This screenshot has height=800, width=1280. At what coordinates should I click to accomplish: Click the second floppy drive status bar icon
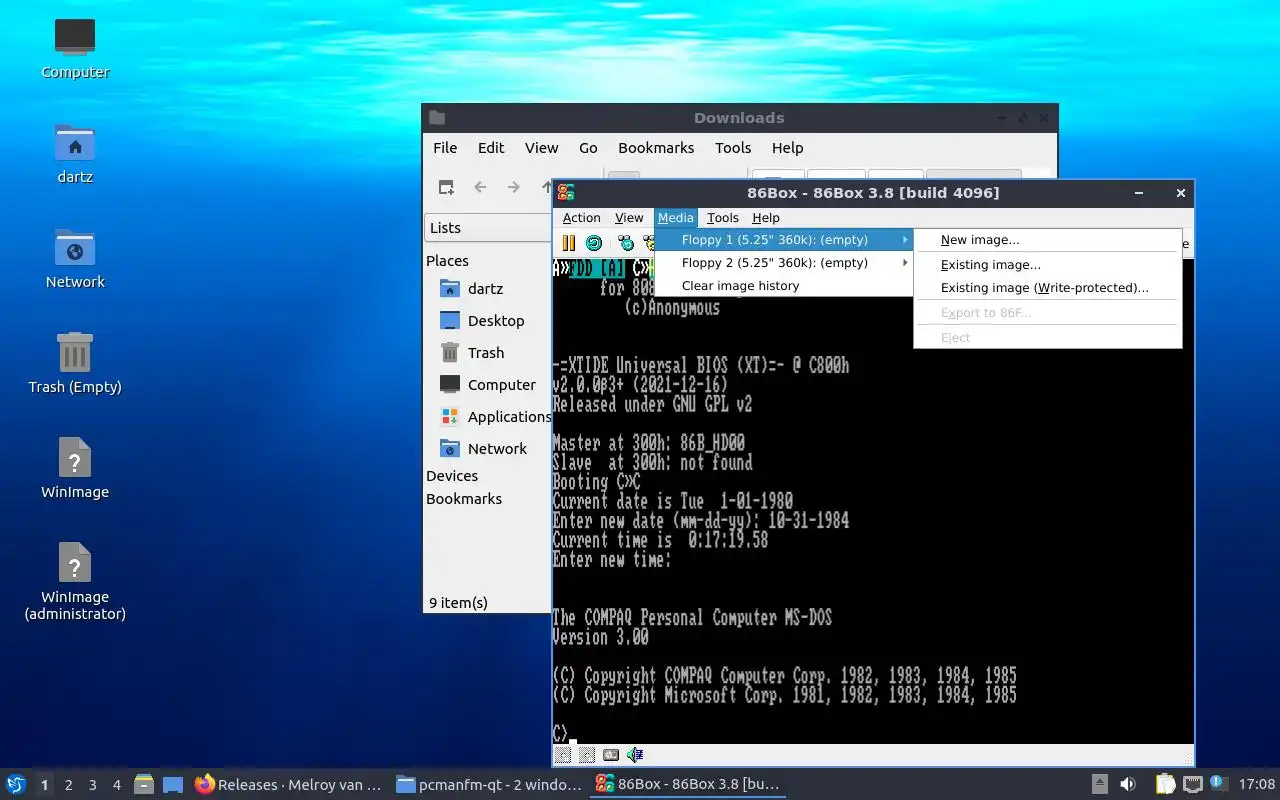[587, 755]
